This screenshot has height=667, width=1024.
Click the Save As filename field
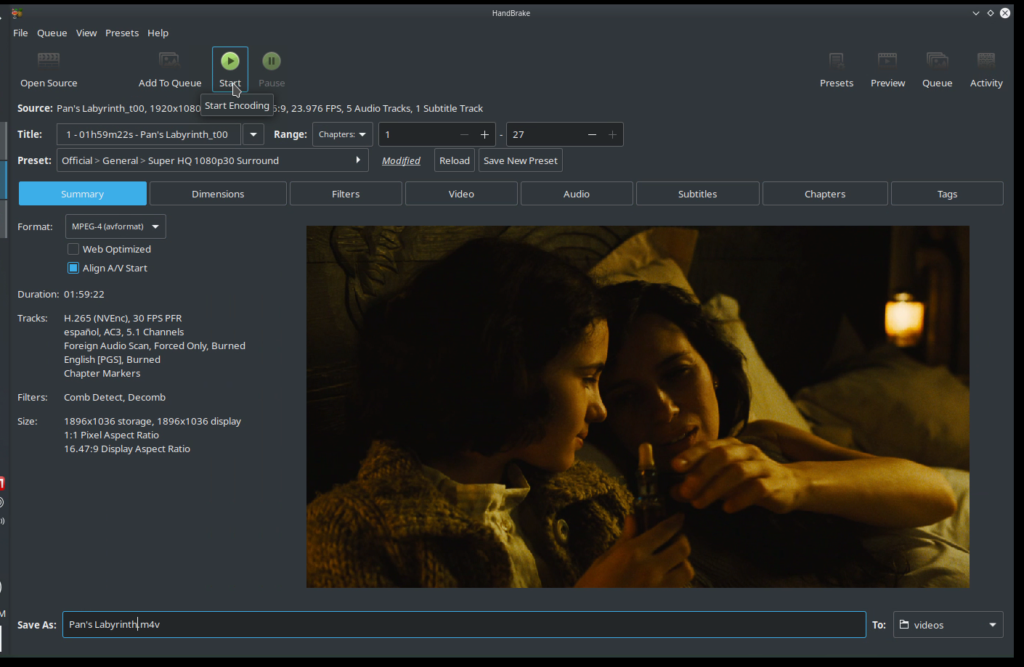[x=464, y=625]
